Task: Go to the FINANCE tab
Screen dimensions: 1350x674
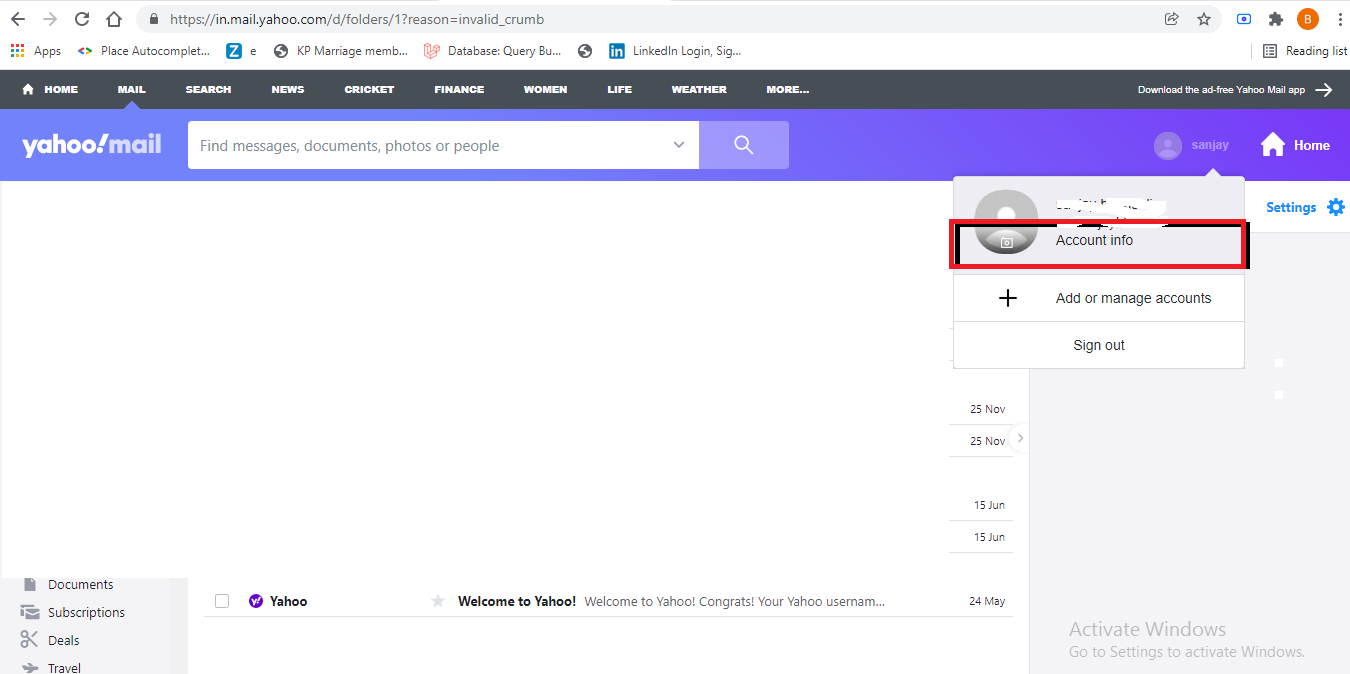Action: tap(459, 89)
